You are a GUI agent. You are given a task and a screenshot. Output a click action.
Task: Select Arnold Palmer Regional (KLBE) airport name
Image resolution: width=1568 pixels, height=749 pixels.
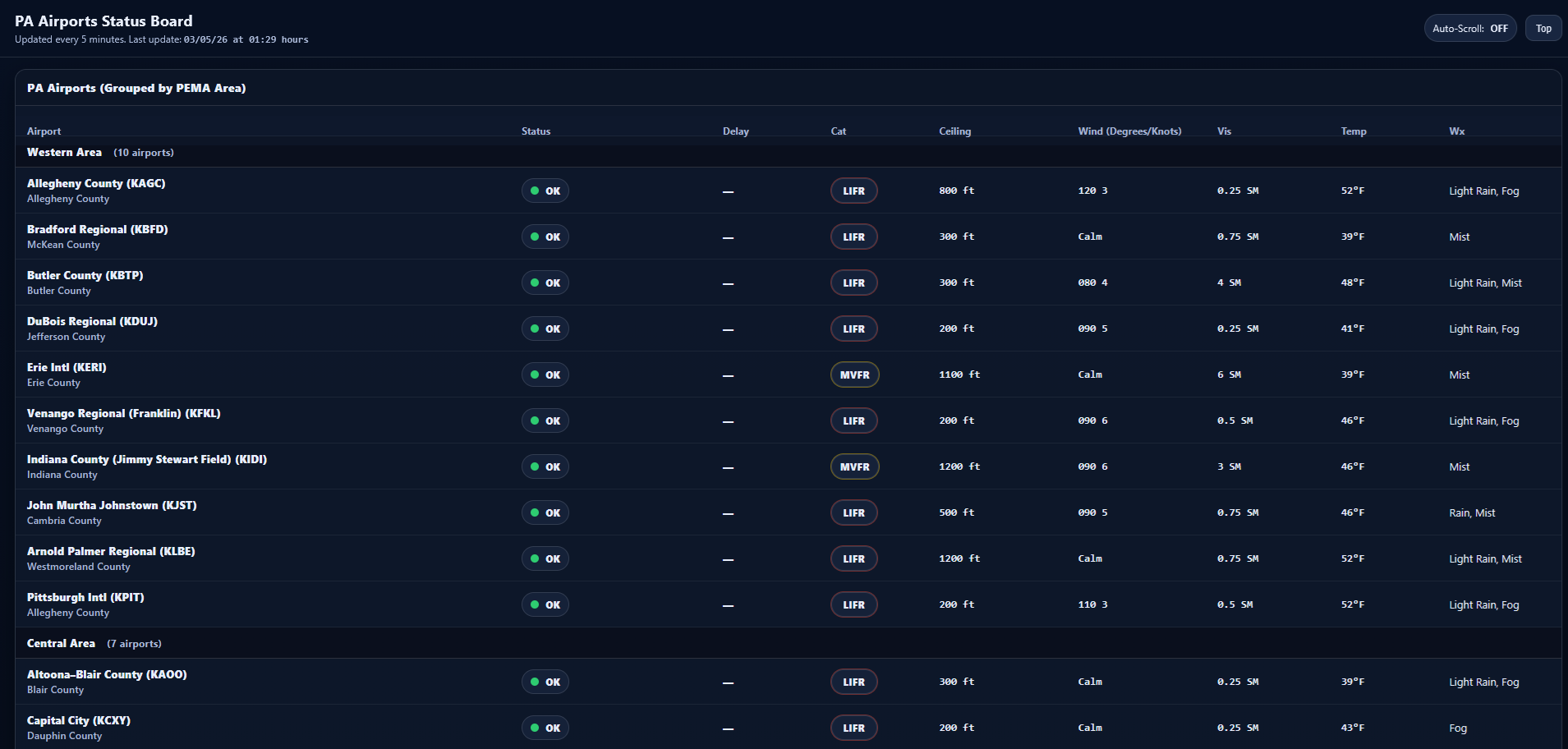[111, 552]
